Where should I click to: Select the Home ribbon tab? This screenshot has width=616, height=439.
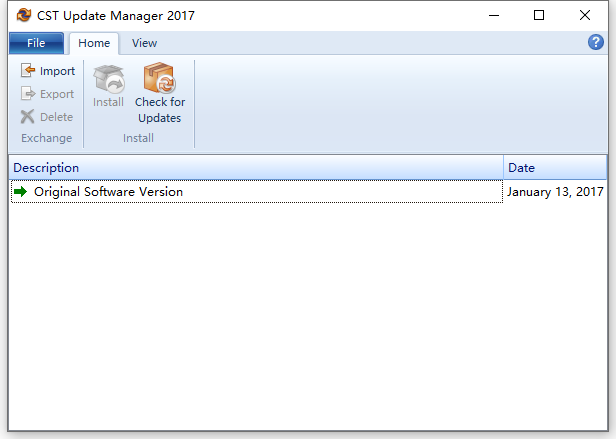[x=94, y=43]
